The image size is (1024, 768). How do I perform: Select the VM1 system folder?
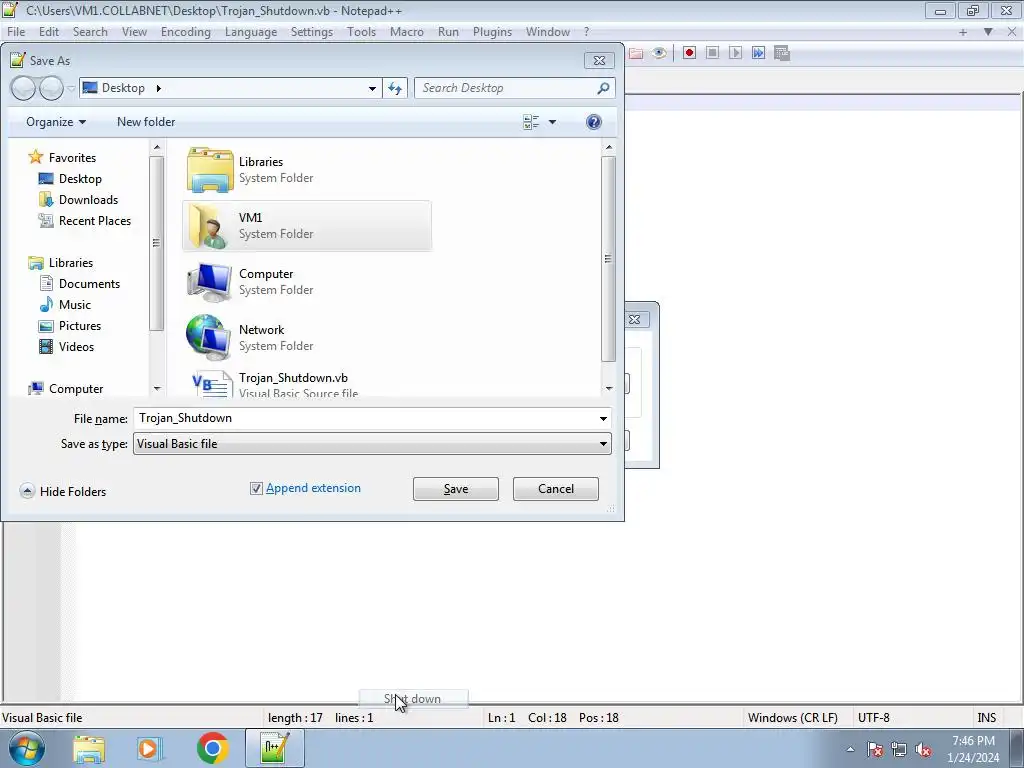pyautogui.click(x=306, y=226)
